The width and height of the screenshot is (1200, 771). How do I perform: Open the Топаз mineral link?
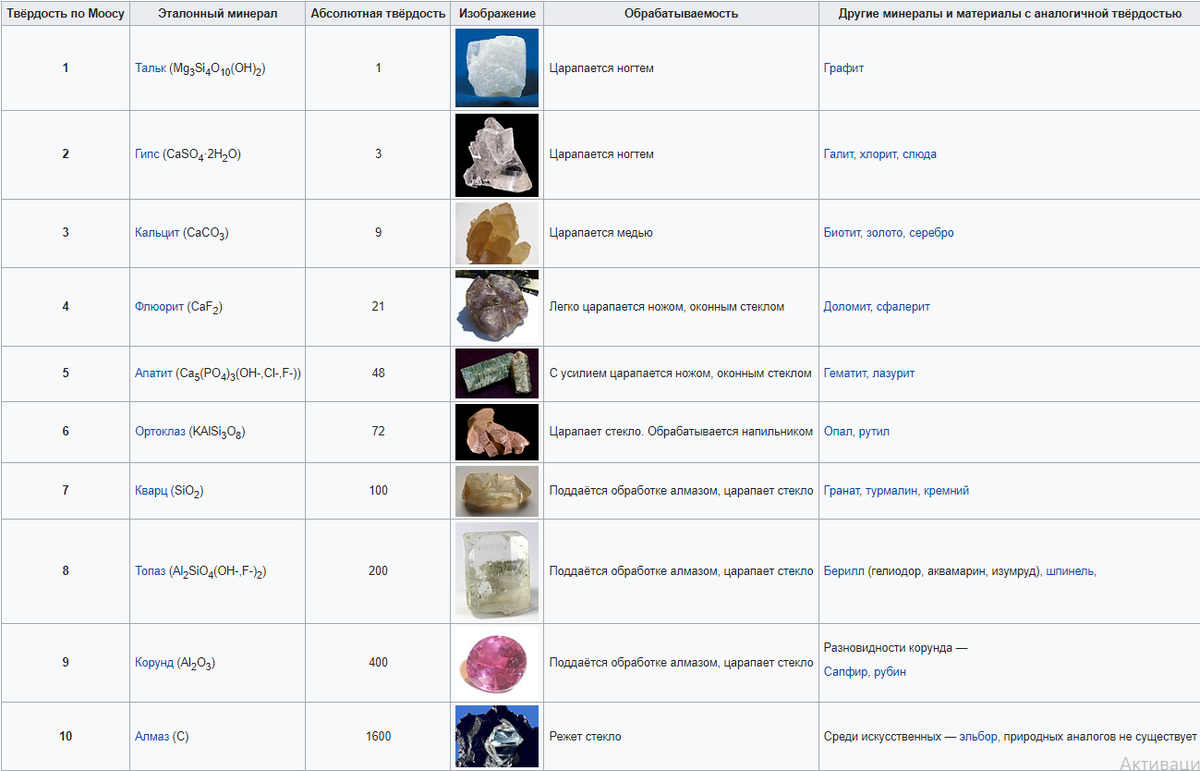click(x=150, y=570)
